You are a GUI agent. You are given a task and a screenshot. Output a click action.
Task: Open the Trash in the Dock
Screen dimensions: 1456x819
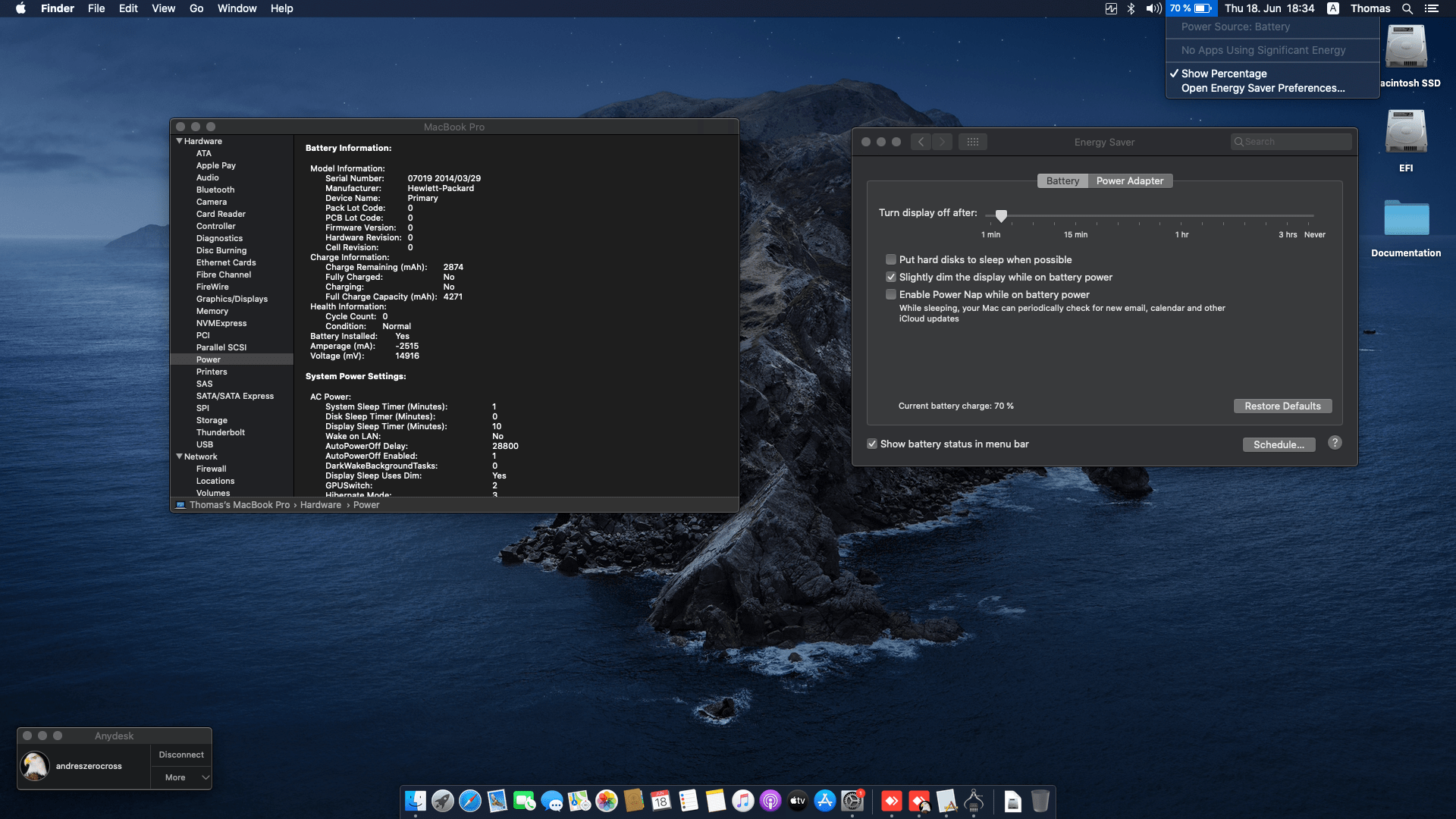[1040, 801]
